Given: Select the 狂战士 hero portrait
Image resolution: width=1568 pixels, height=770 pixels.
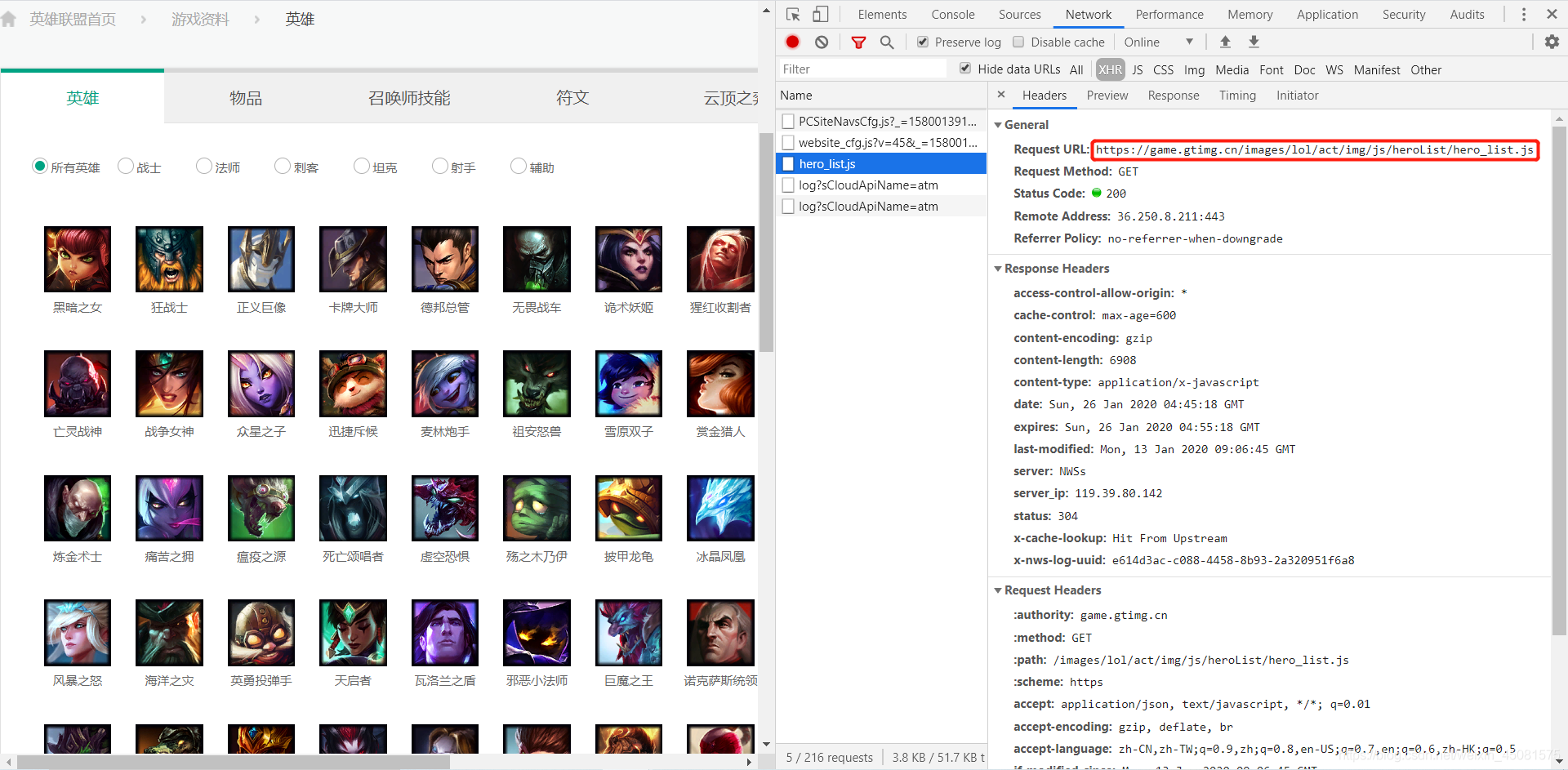Looking at the screenshot, I should coord(169,259).
